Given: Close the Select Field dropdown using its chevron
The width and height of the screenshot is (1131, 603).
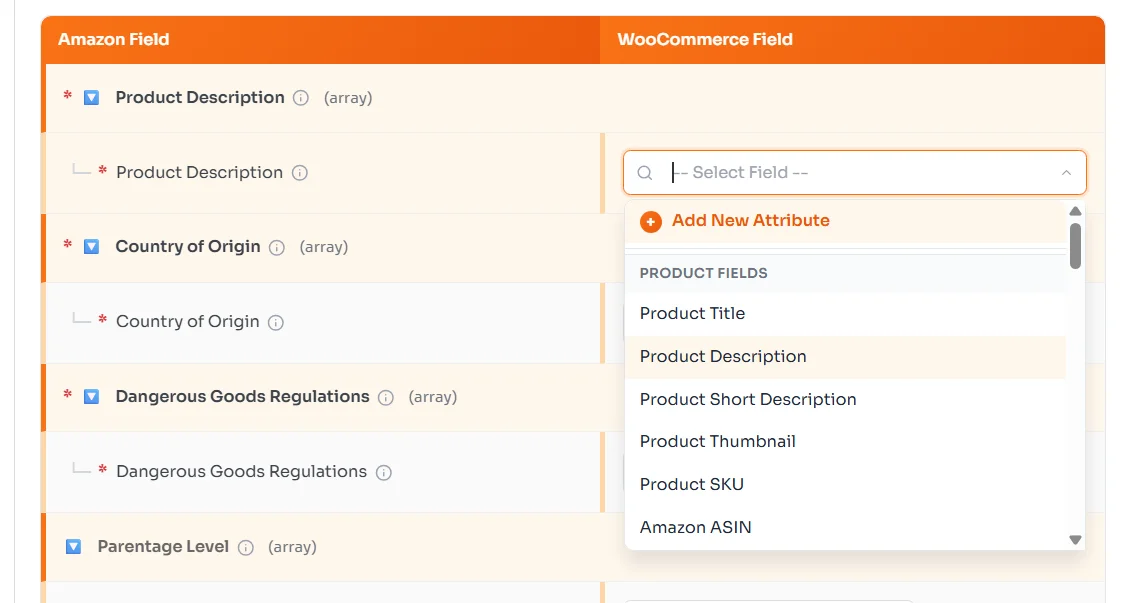Looking at the screenshot, I should pos(1067,172).
